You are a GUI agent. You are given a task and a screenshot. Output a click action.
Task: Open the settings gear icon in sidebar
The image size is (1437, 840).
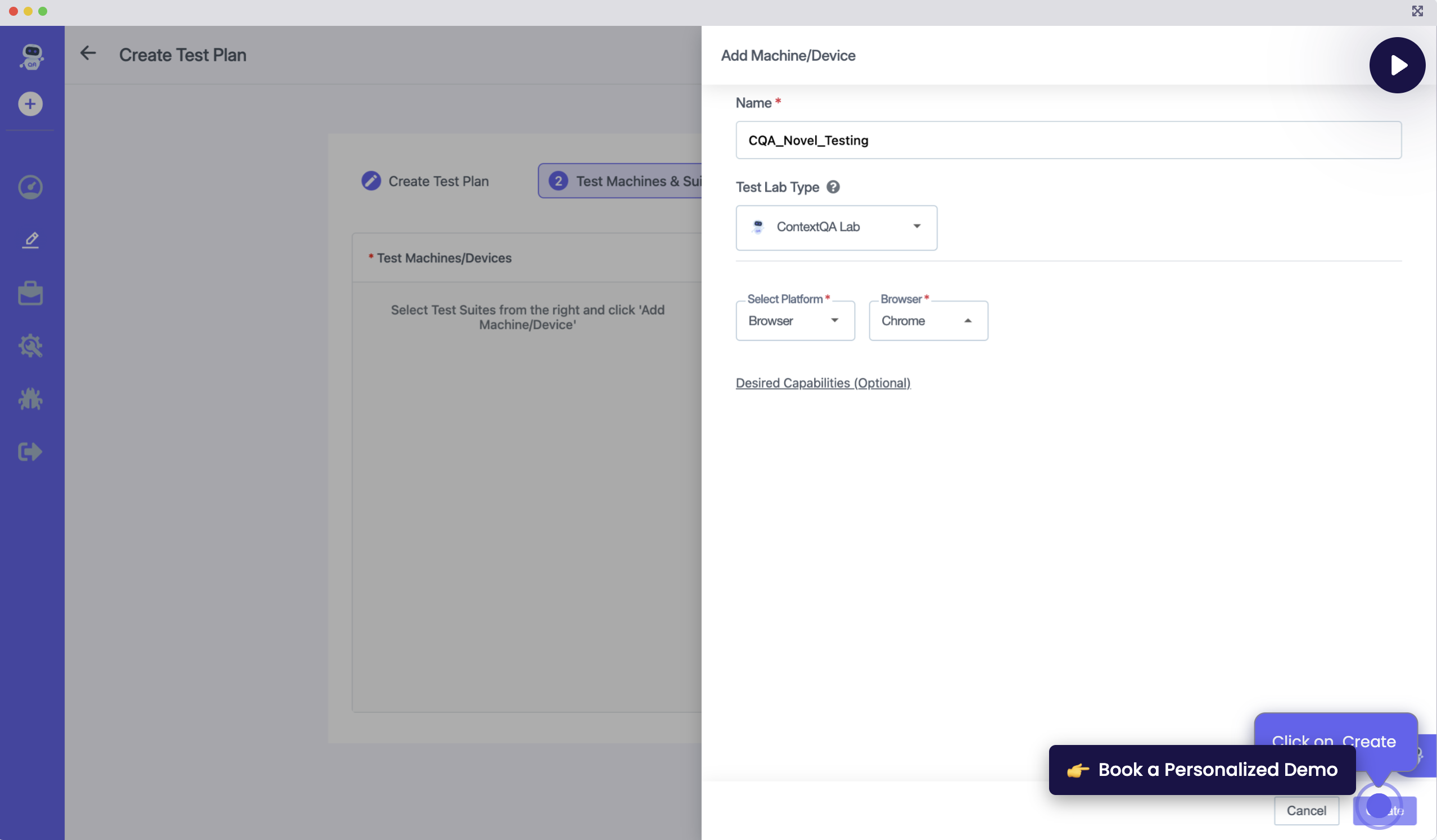coord(30,346)
